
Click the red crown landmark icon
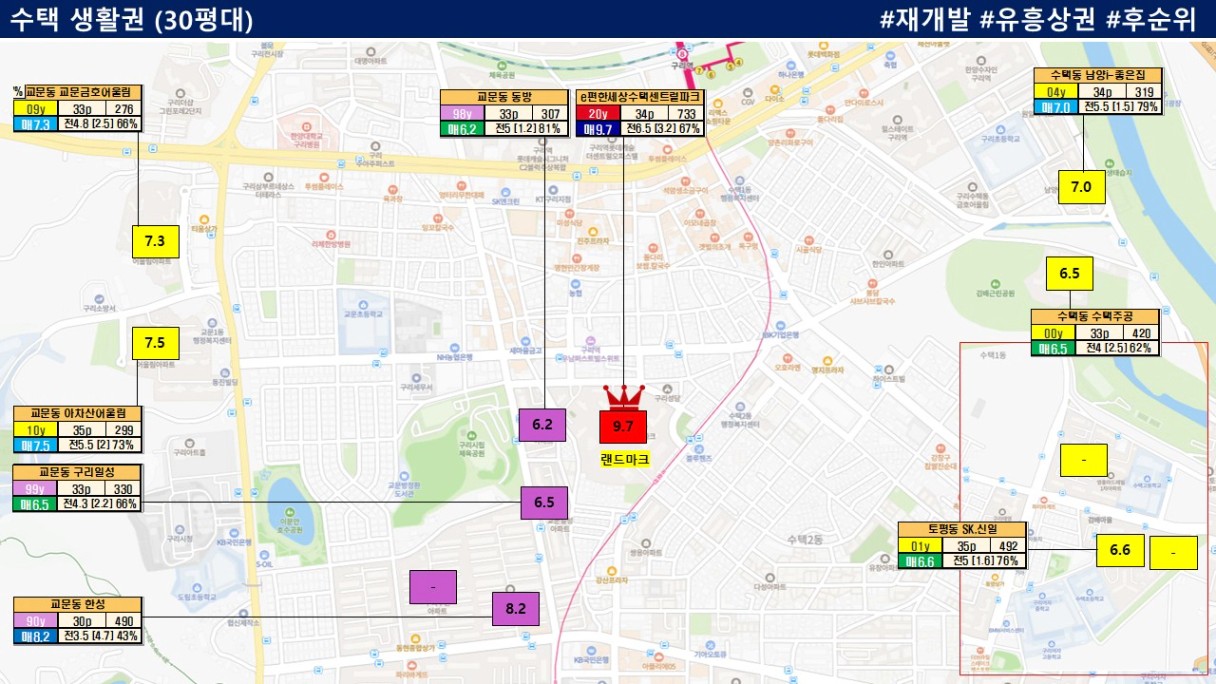623,398
